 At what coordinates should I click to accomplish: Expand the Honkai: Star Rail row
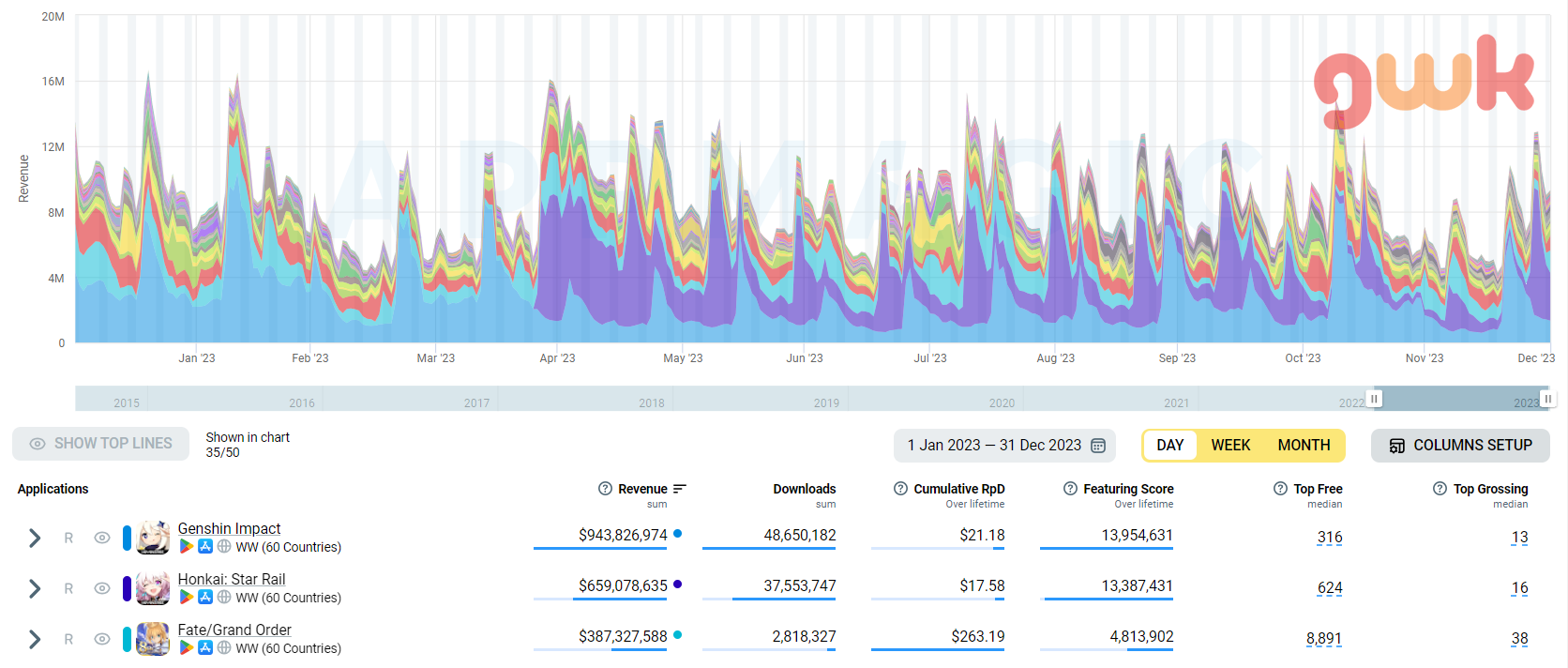coord(35,588)
